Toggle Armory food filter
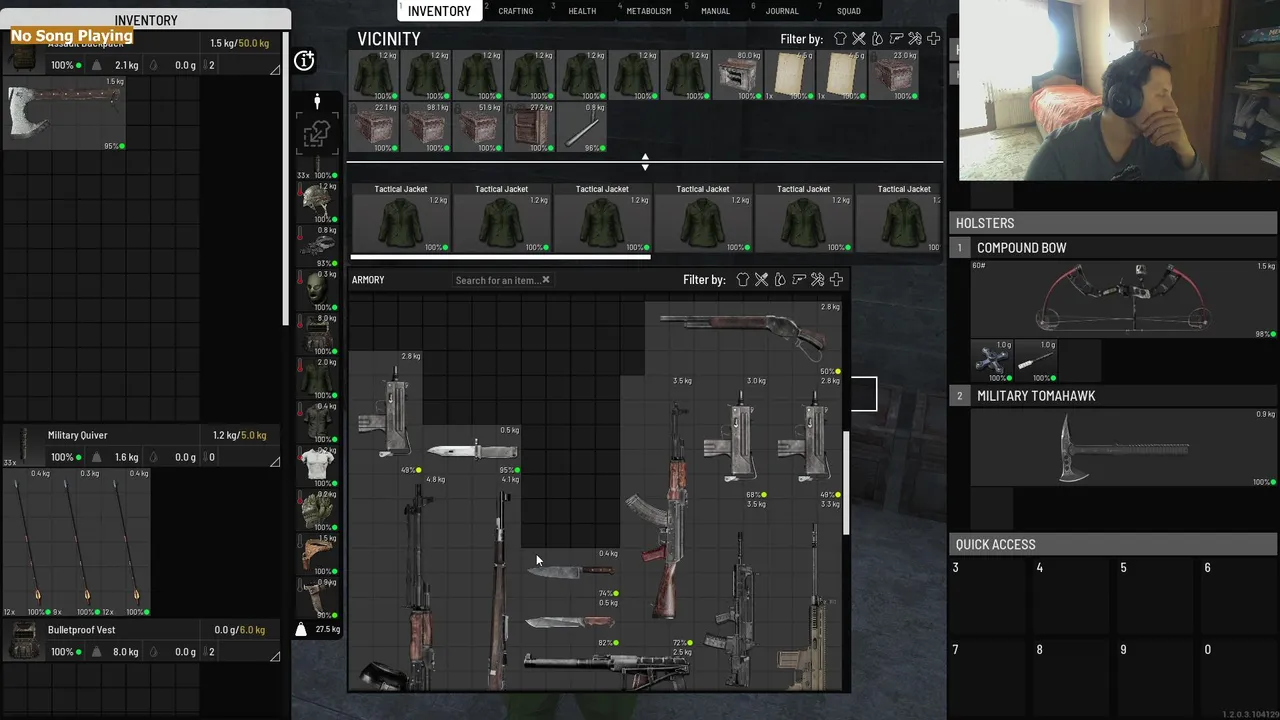Viewport: 1280px width, 720px height. click(x=761, y=280)
